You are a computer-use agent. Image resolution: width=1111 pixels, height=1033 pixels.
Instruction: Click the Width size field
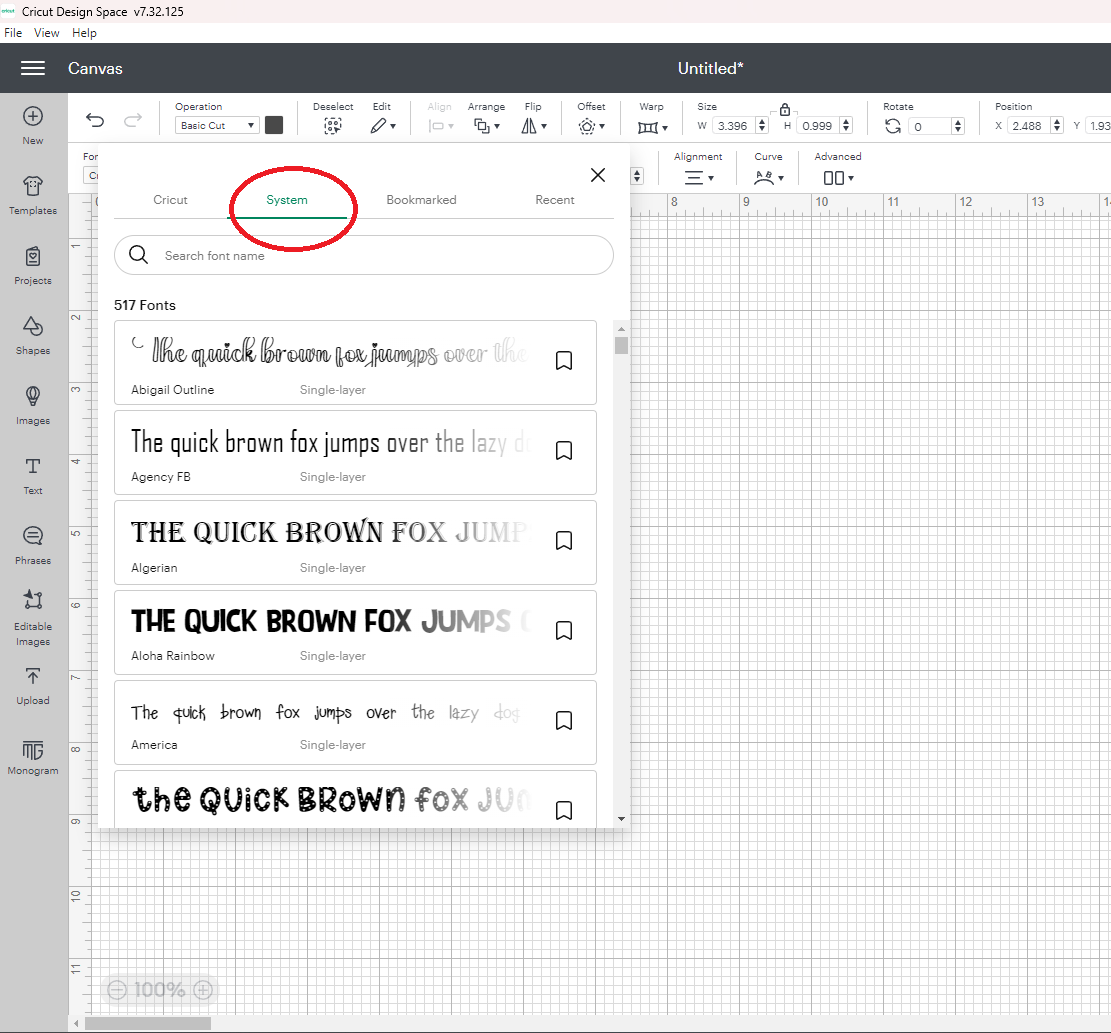click(733, 126)
